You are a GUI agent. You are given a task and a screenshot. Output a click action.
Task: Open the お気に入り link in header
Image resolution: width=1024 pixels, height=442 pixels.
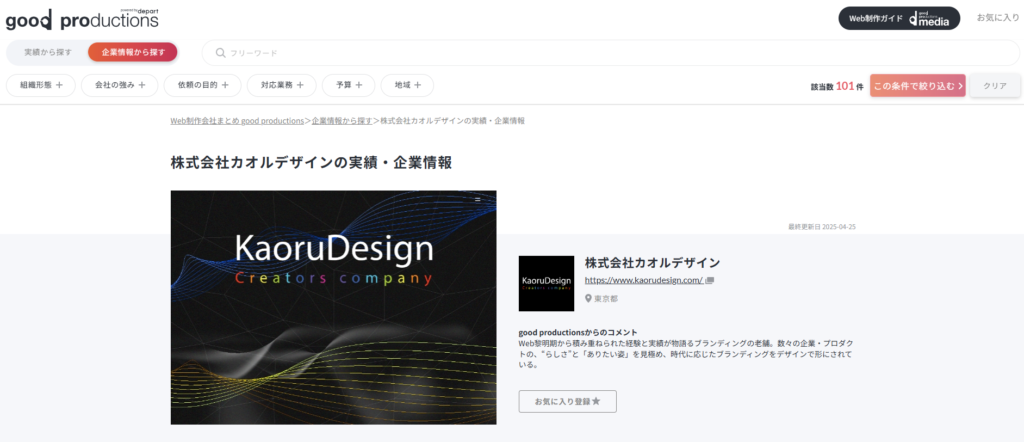[x=997, y=18]
